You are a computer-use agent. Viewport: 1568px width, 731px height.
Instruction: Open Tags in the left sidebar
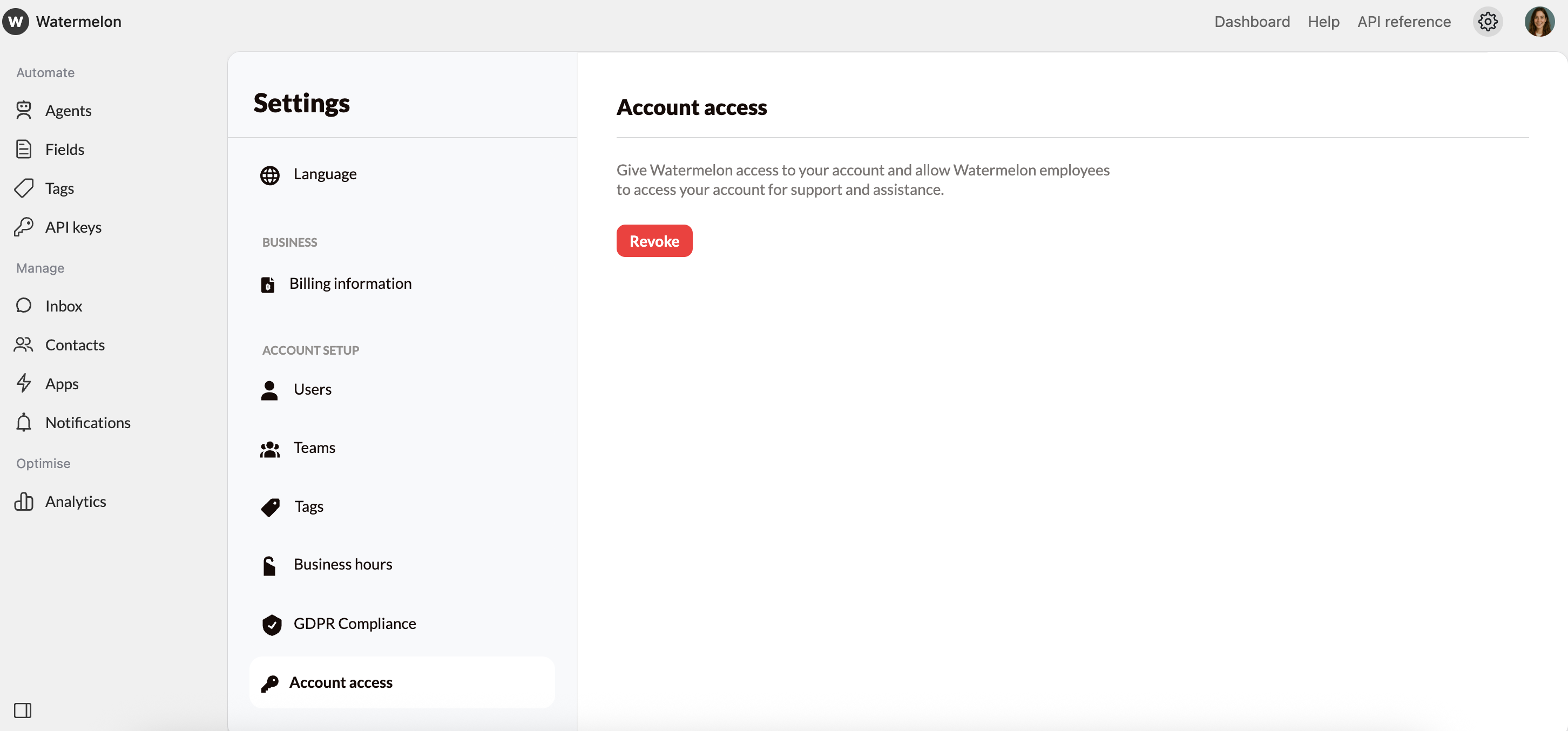click(x=58, y=188)
